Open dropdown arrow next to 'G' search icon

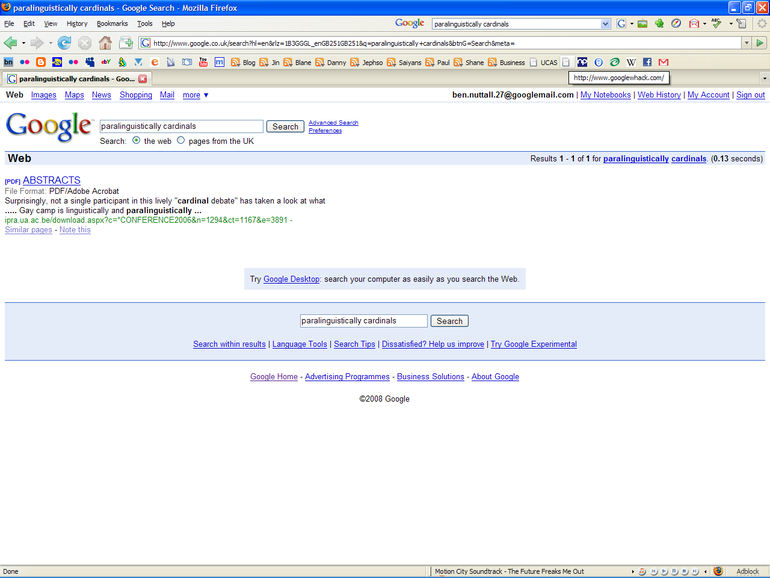pyautogui.click(x=632, y=24)
